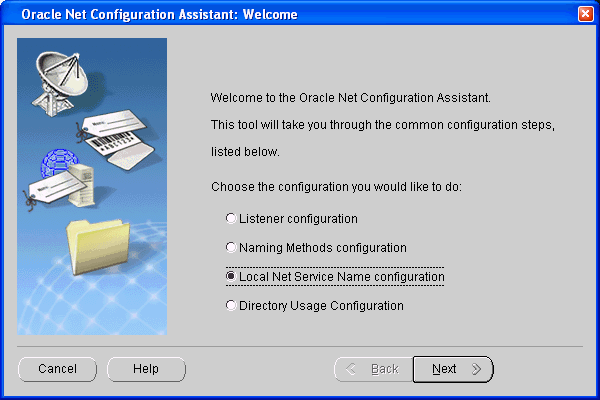Viewport: 600px width, 400px height.
Task: Click Next to proceed
Action: [452, 369]
